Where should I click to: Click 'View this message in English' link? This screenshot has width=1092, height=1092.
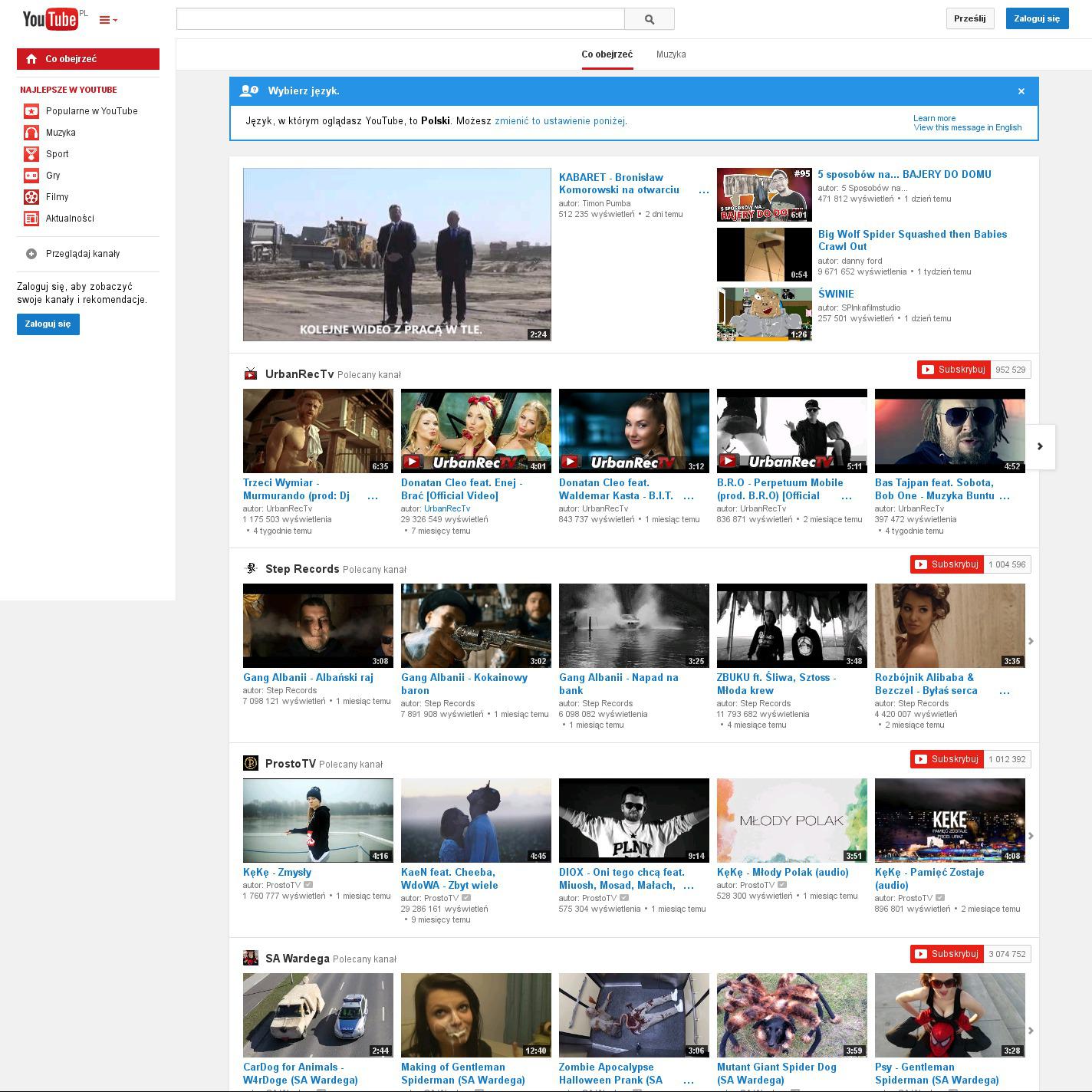[x=967, y=127]
